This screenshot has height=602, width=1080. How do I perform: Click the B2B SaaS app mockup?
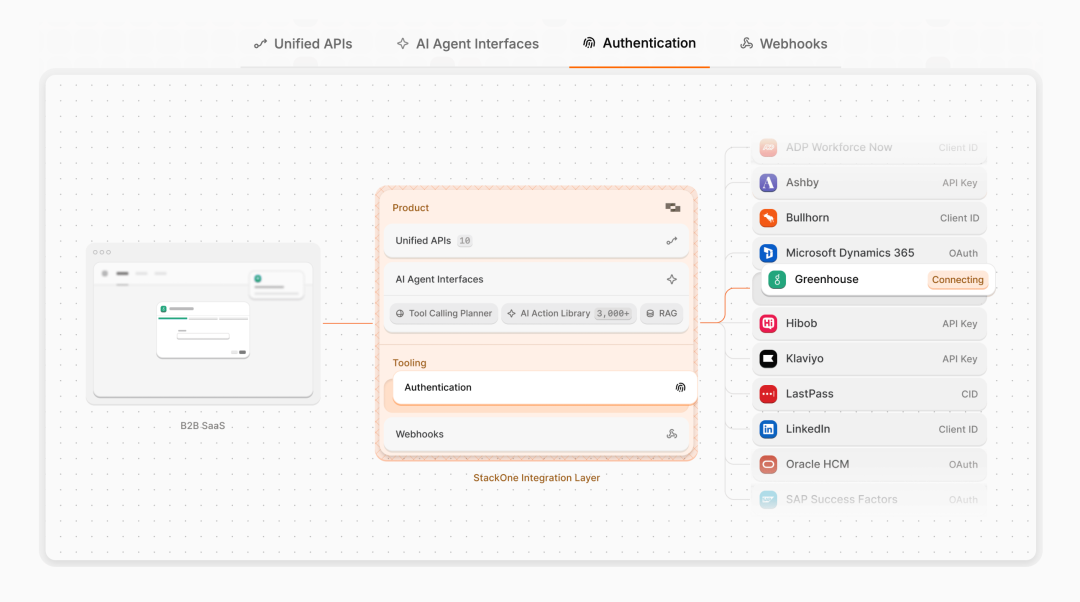coord(203,324)
